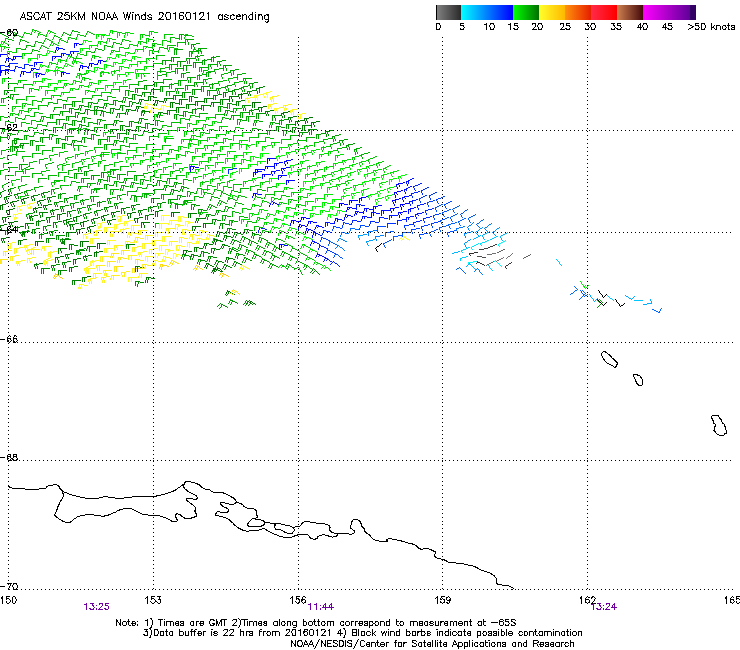Click the note 'Data buffer is 22 hrs' line
This screenshot has height=650, width=740.
point(362,633)
